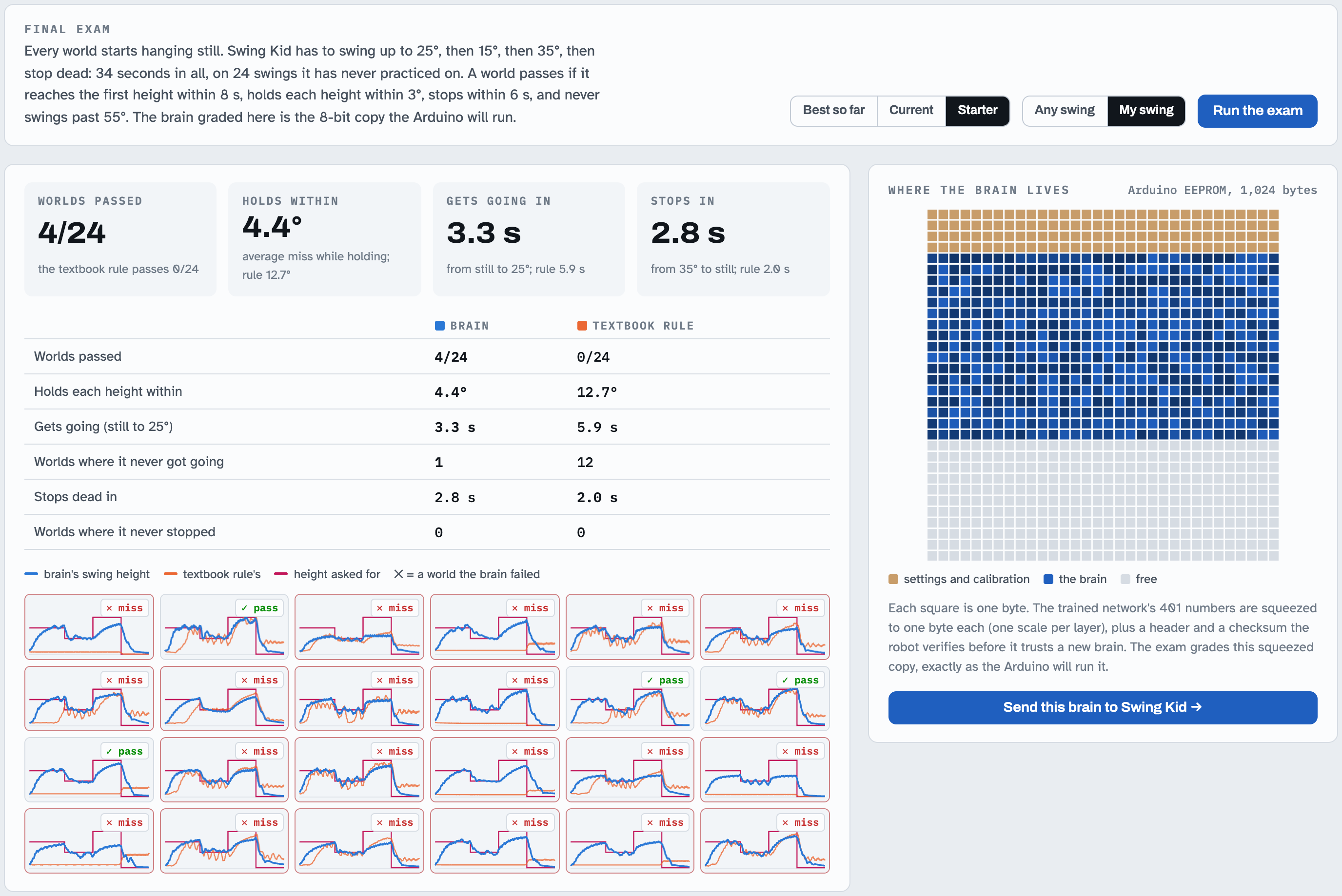Open the first chart in the second row
The height and width of the screenshot is (896, 1342).
(89, 698)
